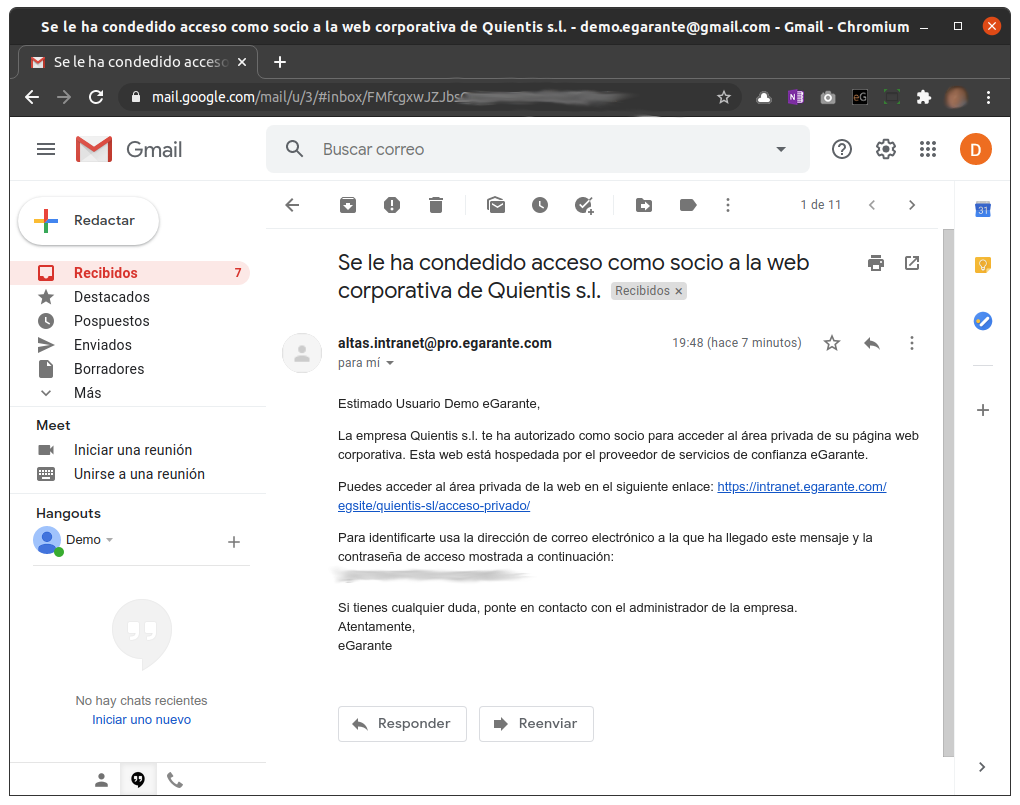Click the browser address bar
Viewport: 1020px width, 805px height.
429,98
